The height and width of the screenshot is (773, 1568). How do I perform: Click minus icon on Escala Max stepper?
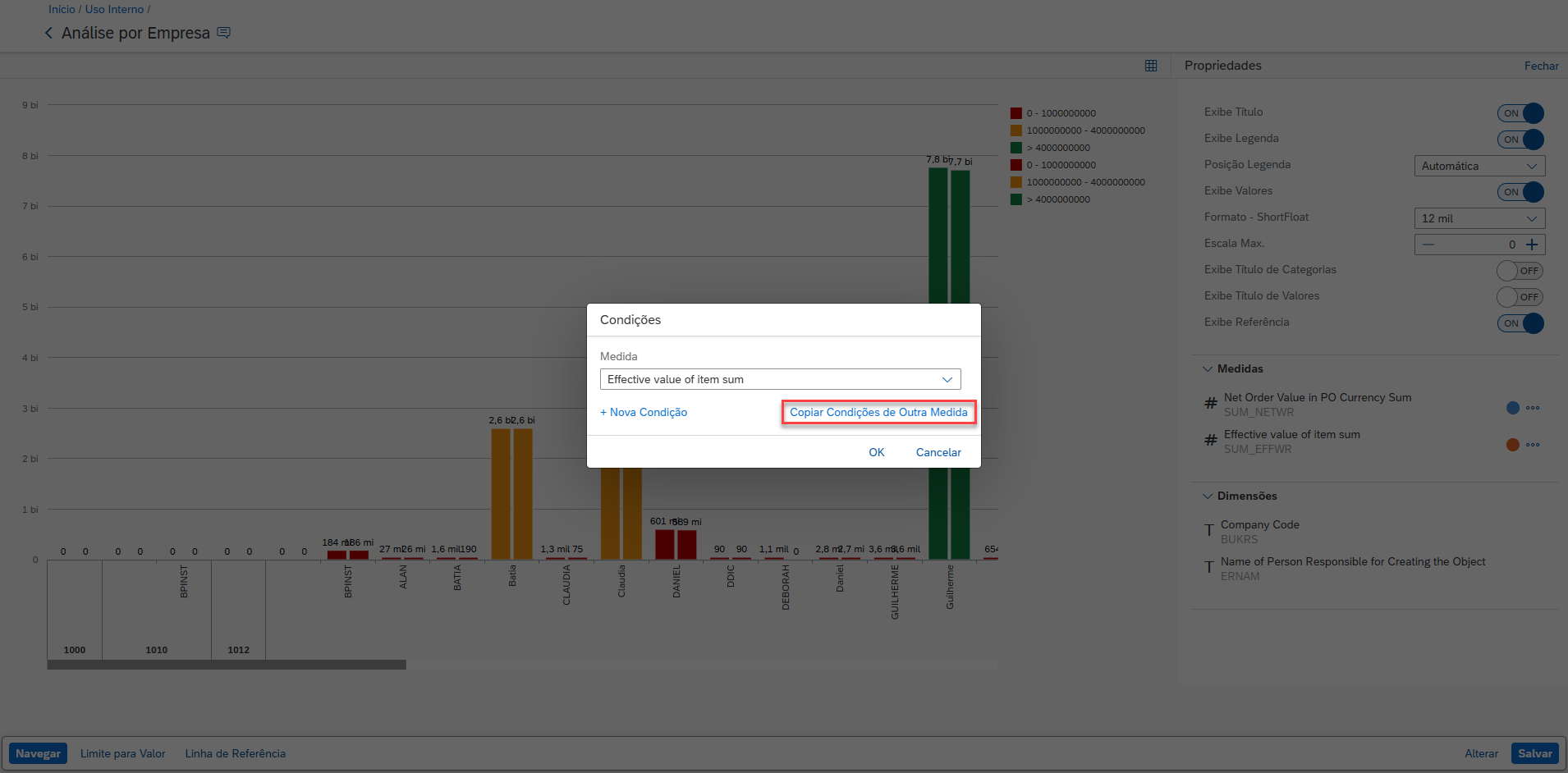tap(1428, 245)
